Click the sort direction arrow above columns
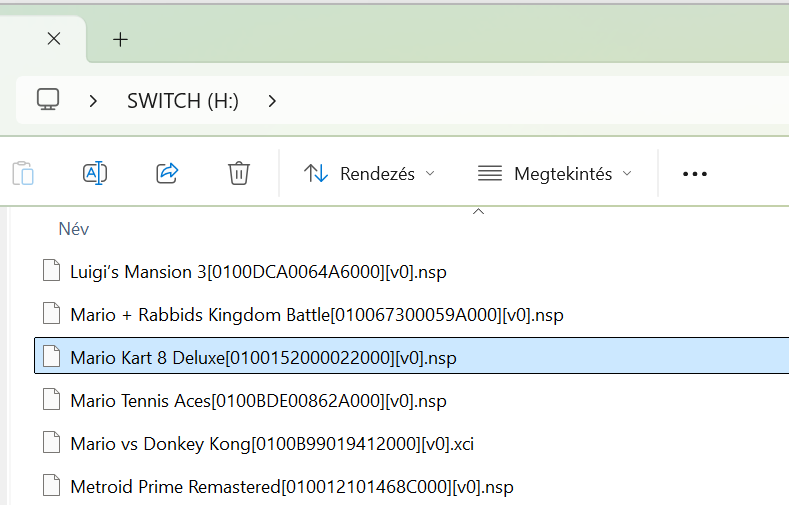Viewport: 789px width, 505px height. [479, 212]
